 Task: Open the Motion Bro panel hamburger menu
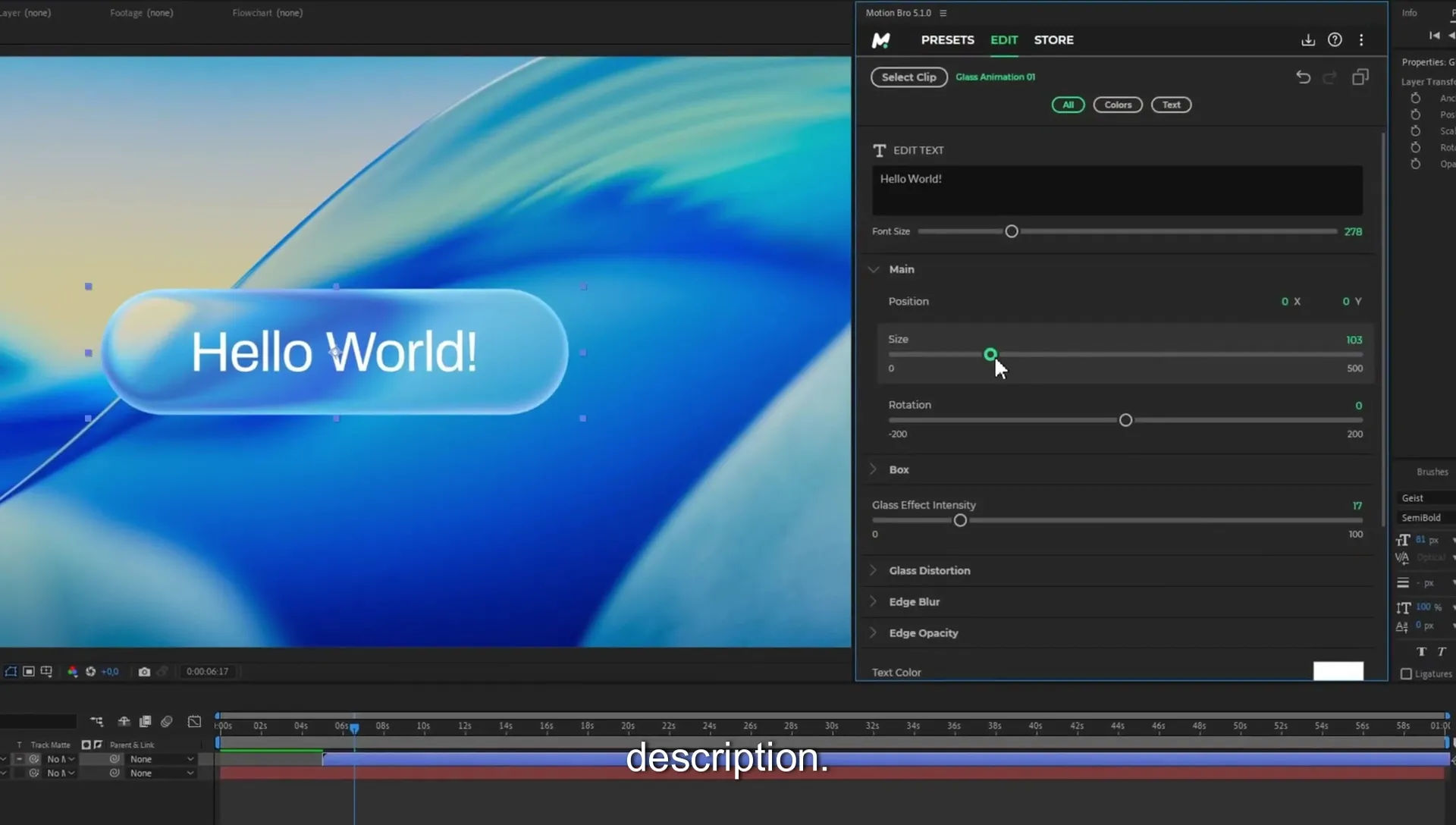click(943, 13)
